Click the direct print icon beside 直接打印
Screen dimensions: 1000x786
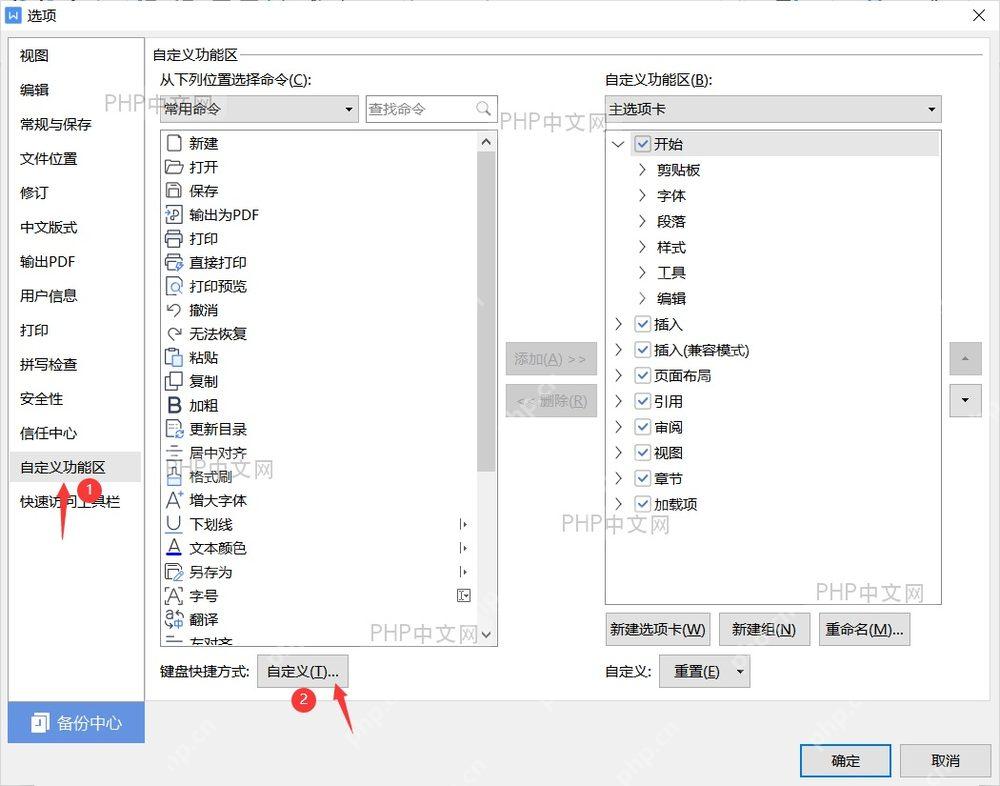174,262
